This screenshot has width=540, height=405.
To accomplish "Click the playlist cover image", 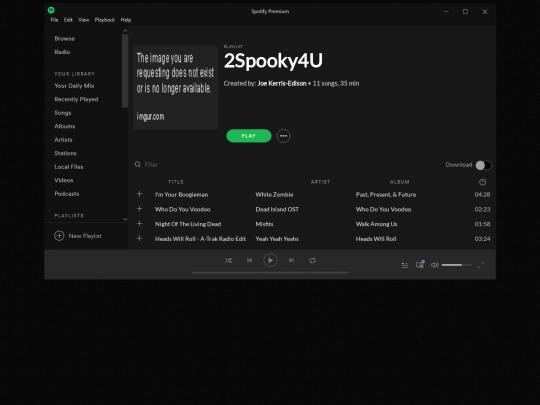I will coord(175,87).
